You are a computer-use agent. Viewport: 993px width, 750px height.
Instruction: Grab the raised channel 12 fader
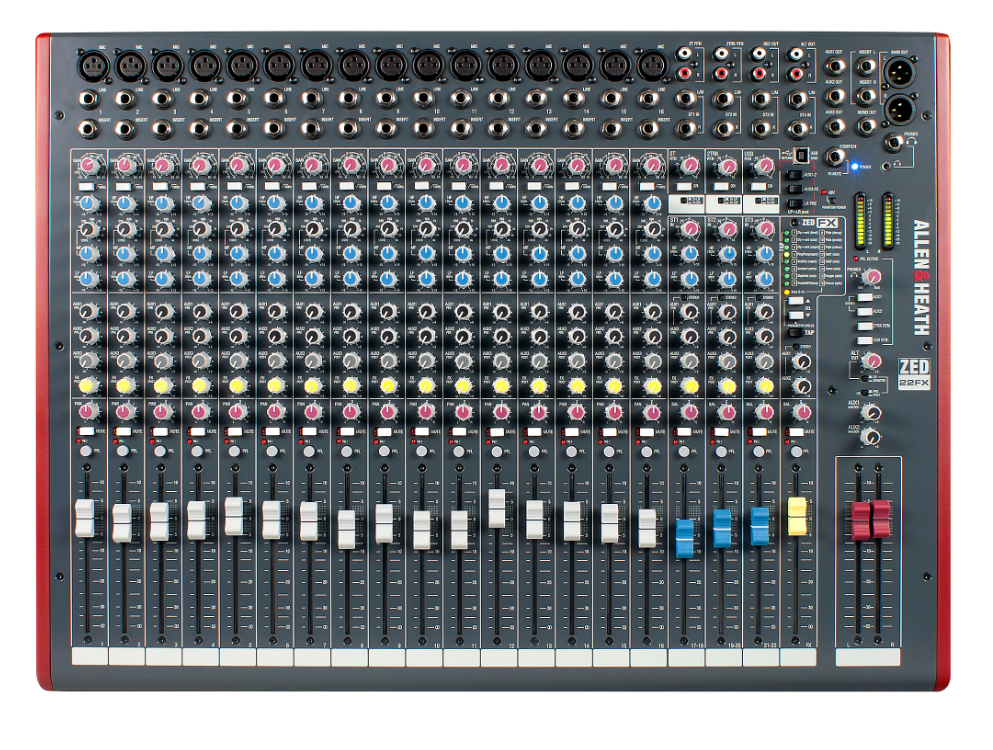tap(497, 508)
